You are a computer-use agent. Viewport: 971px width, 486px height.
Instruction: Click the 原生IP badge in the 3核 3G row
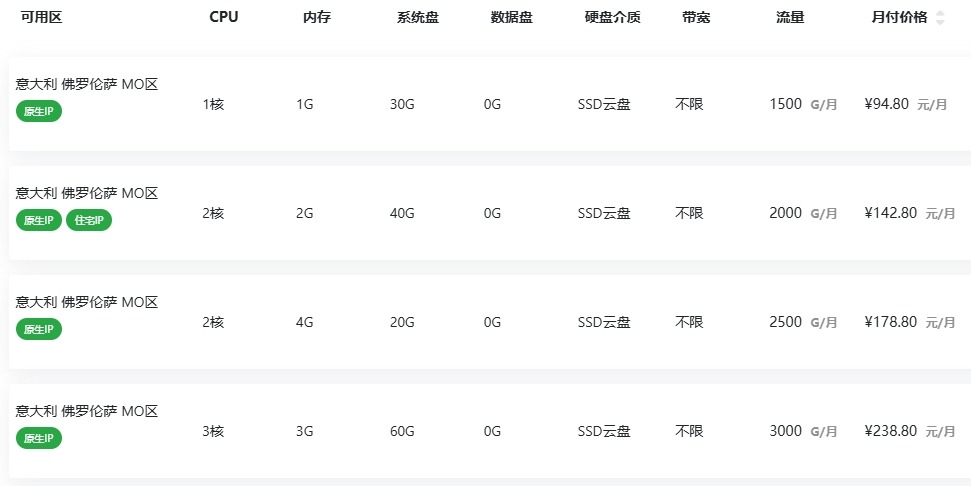pos(39,438)
